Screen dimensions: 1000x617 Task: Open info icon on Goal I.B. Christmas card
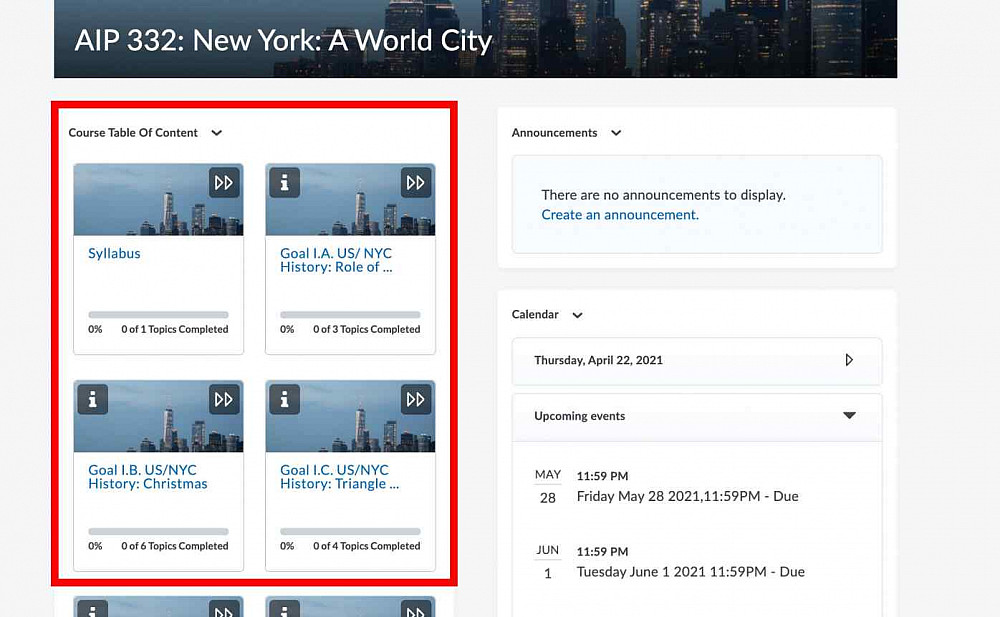93,399
